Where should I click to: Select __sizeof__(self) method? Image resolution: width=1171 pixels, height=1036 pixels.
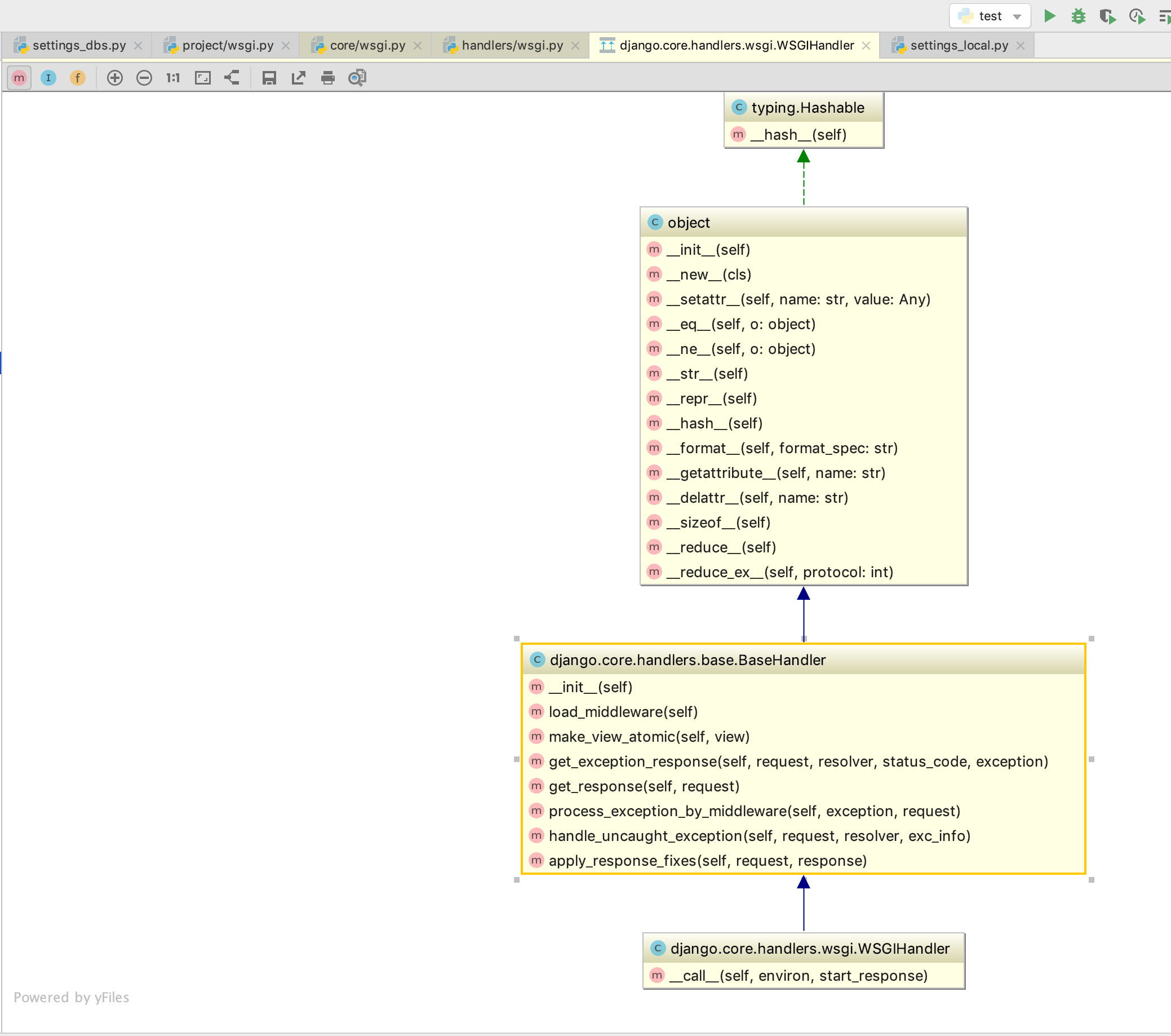pyautogui.click(x=804, y=523)
